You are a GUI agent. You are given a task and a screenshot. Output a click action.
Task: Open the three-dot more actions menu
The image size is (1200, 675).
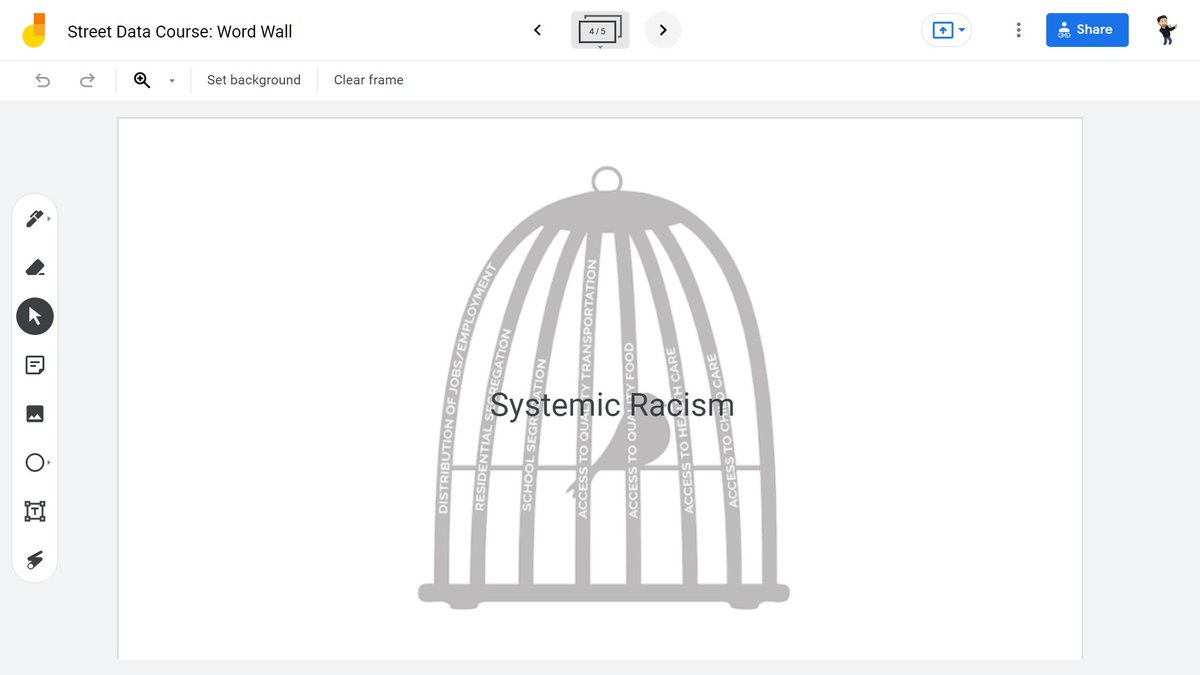pos(1018,30)
